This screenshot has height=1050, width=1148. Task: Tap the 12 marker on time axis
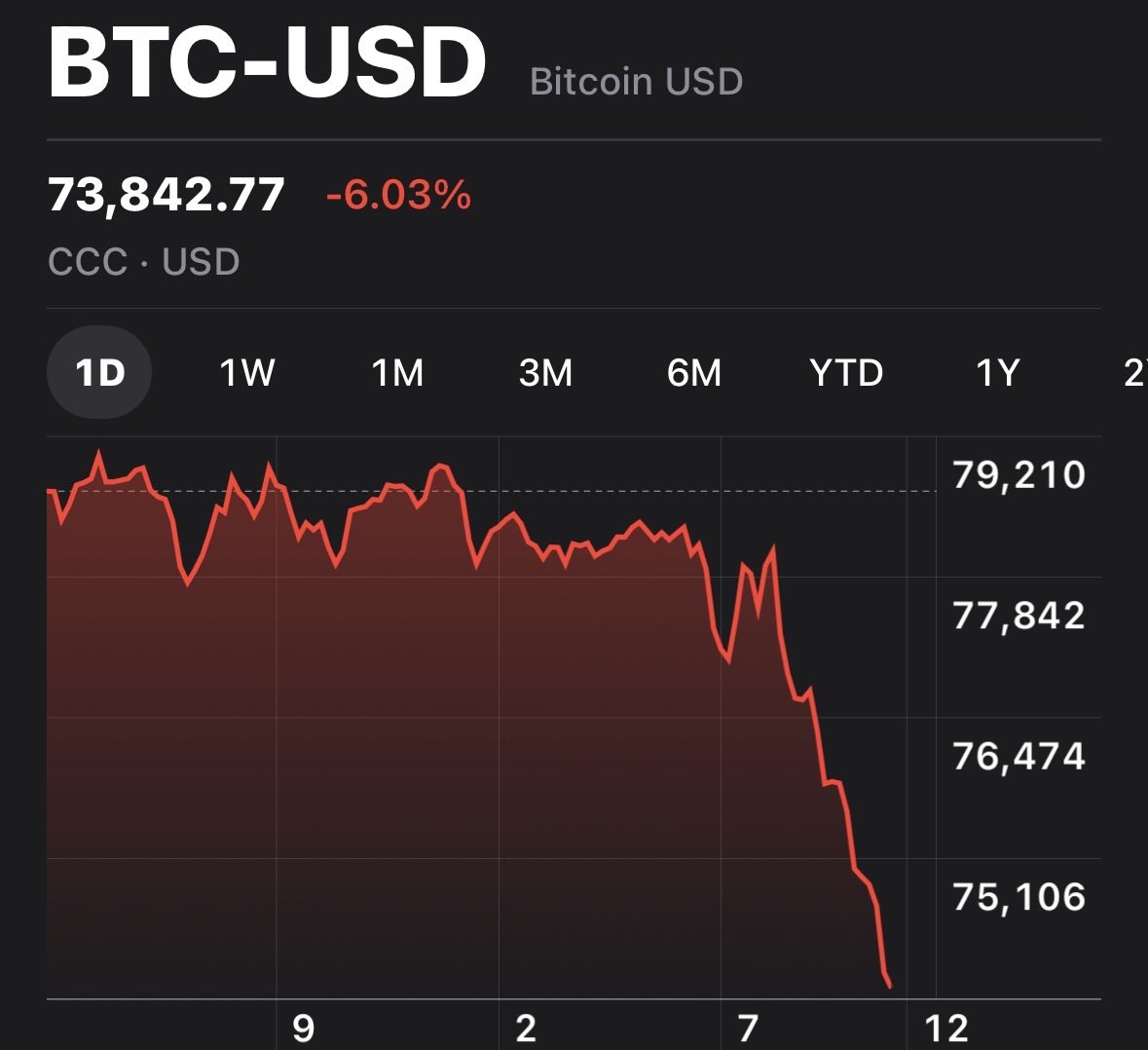click(x=946, y=1028)
